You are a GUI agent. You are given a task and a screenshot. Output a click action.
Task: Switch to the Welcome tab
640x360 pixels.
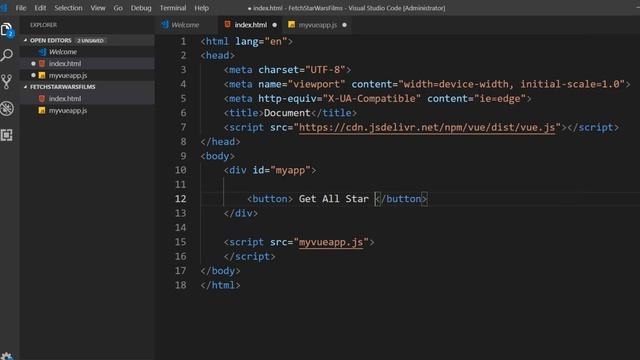pos(186,25)
